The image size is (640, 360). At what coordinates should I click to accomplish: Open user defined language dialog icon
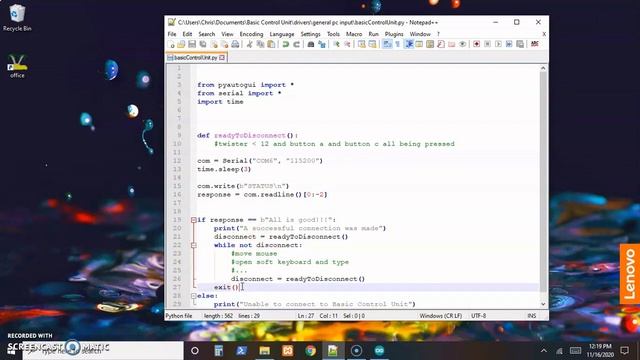(419, 44)
